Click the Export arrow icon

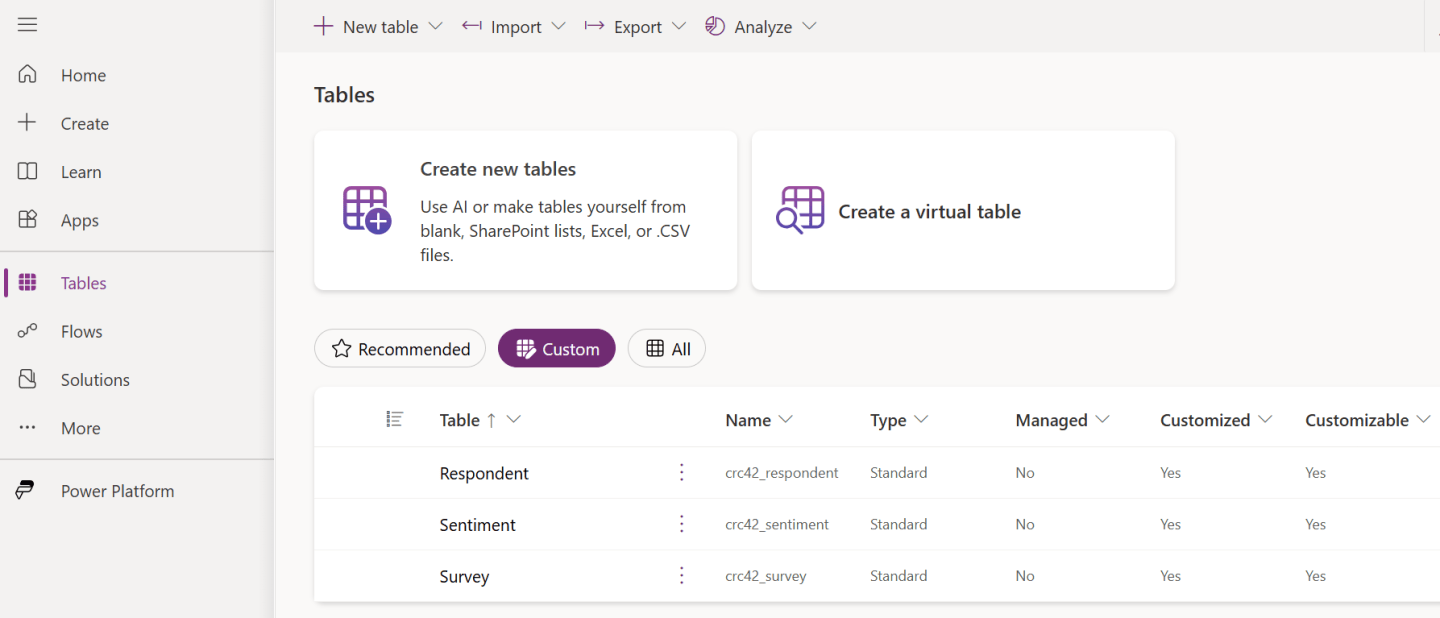[594, 26]
